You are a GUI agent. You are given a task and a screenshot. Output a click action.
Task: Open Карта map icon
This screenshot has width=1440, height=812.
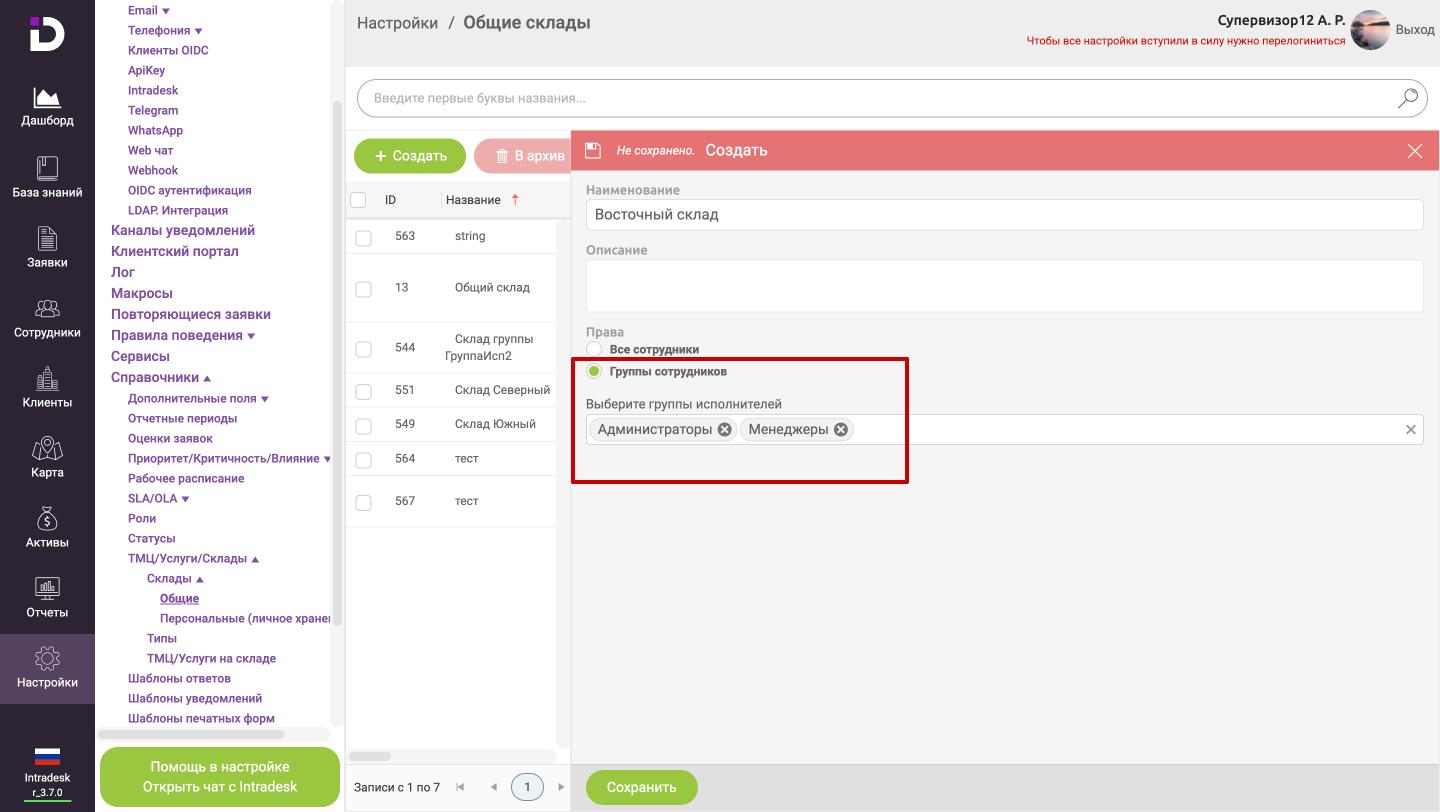coord(47,449)
